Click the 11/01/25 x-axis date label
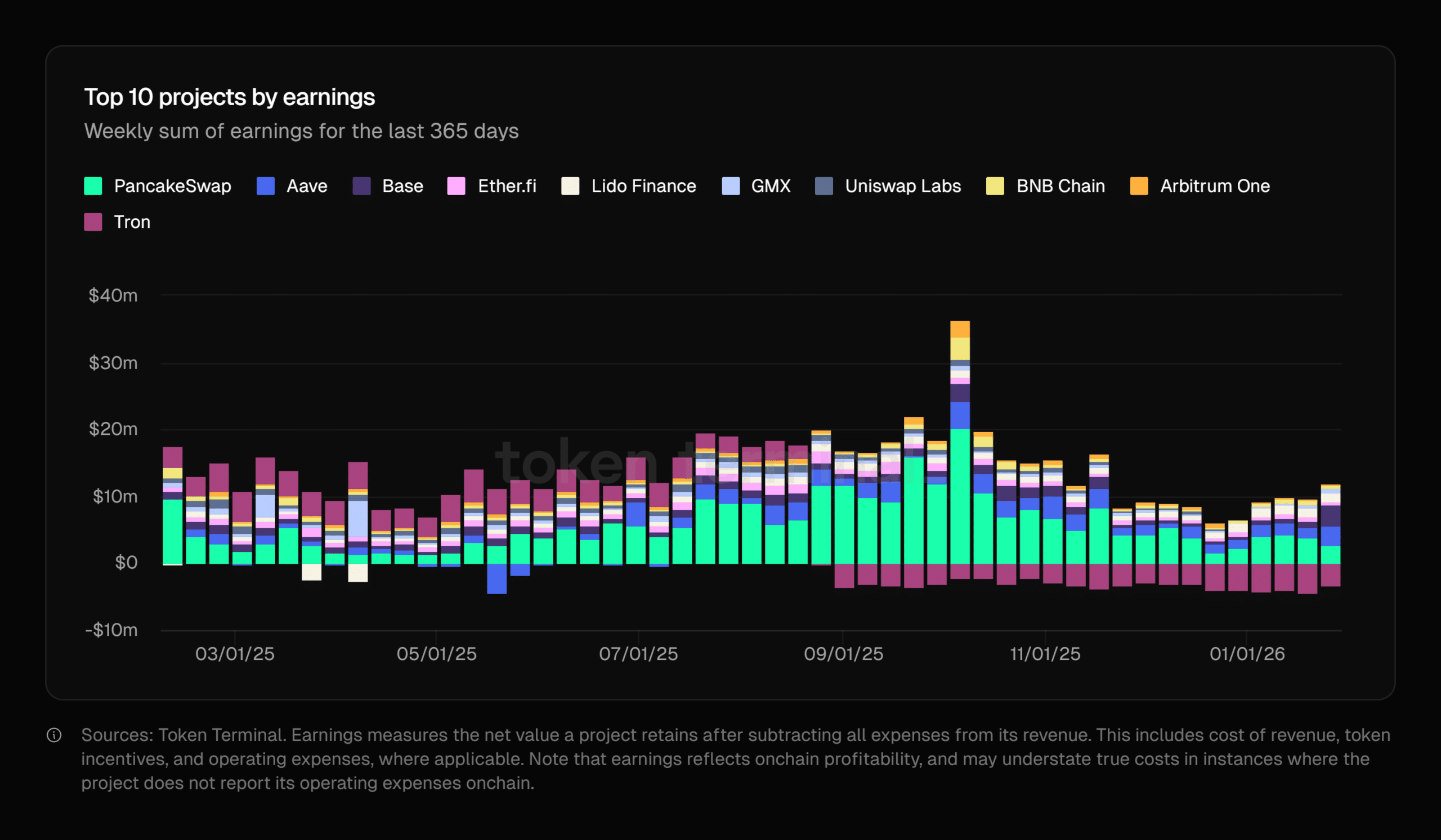1441x840 pixels. (x=1045, y=654)
